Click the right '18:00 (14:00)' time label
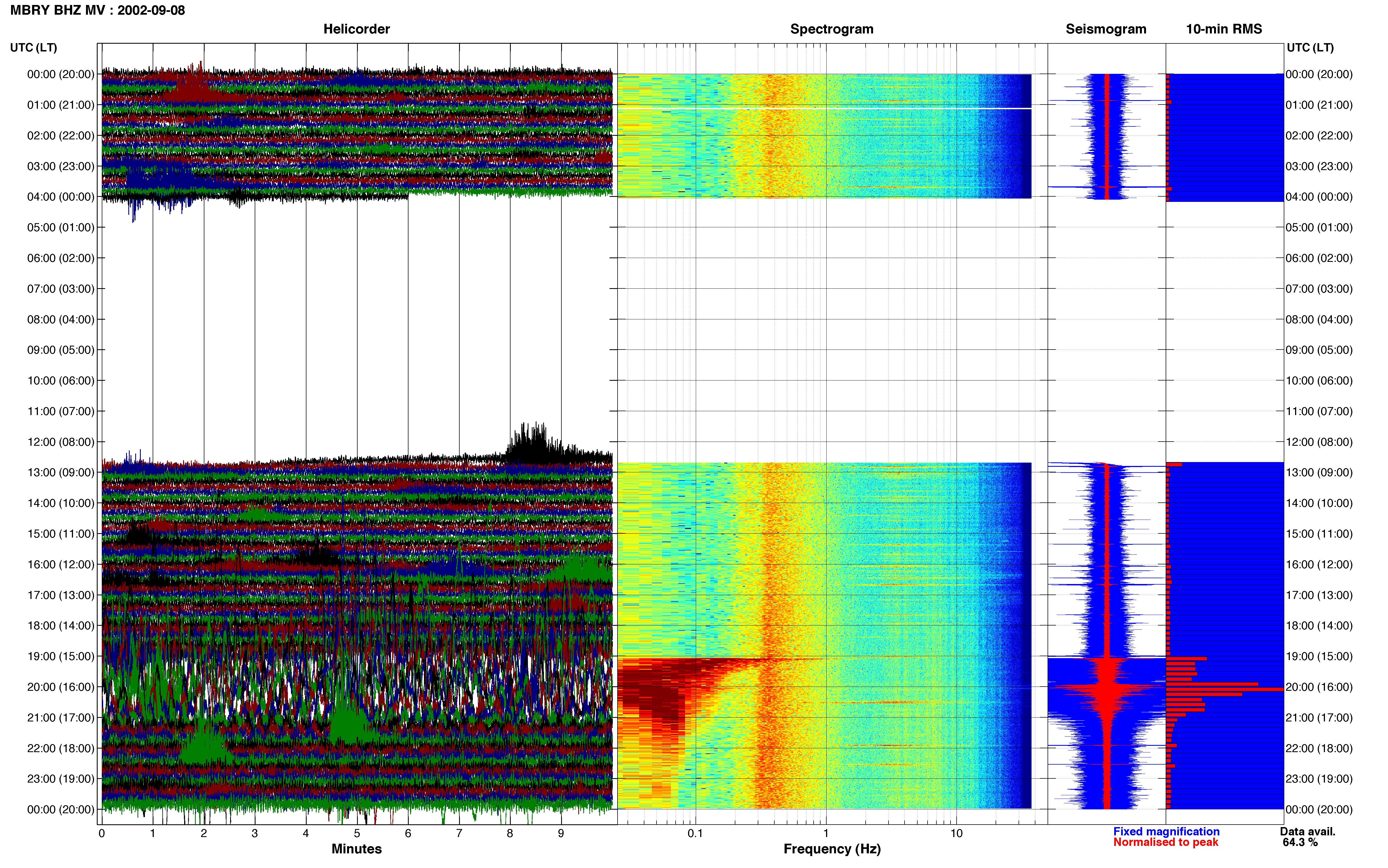 1319,626
